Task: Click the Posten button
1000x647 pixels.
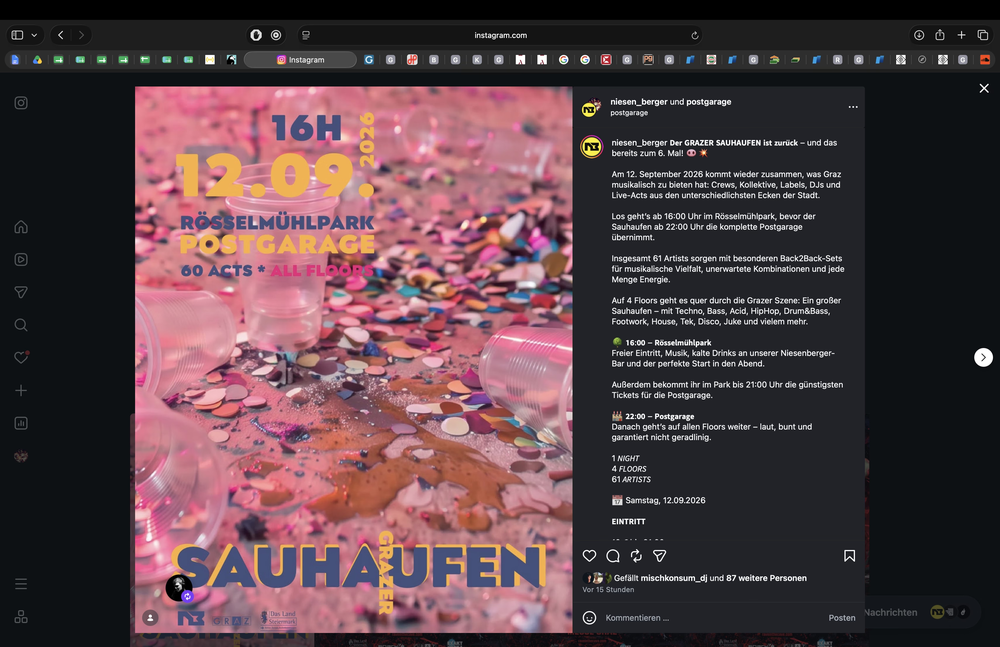Action: 842,618
